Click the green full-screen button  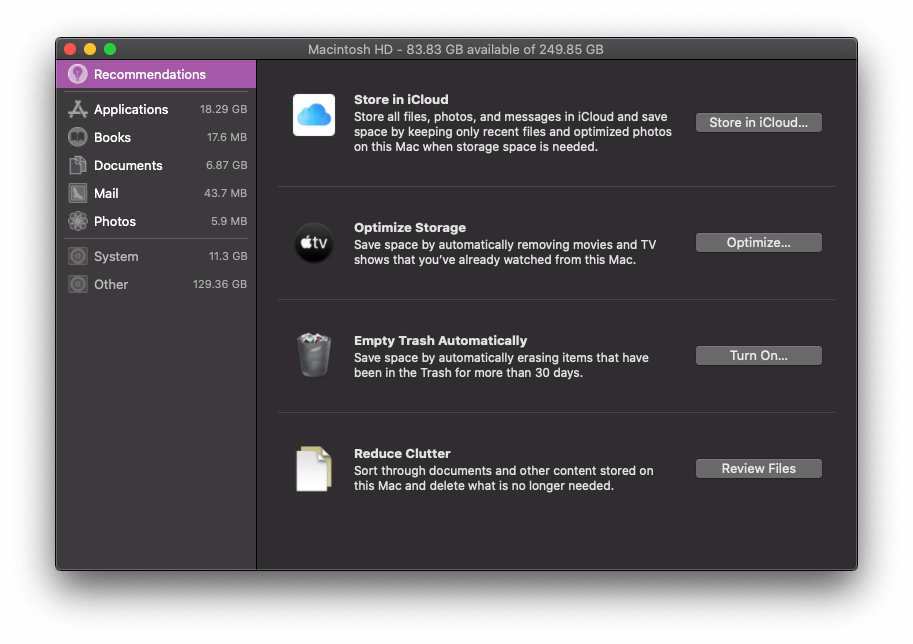(x=110, y=49)
